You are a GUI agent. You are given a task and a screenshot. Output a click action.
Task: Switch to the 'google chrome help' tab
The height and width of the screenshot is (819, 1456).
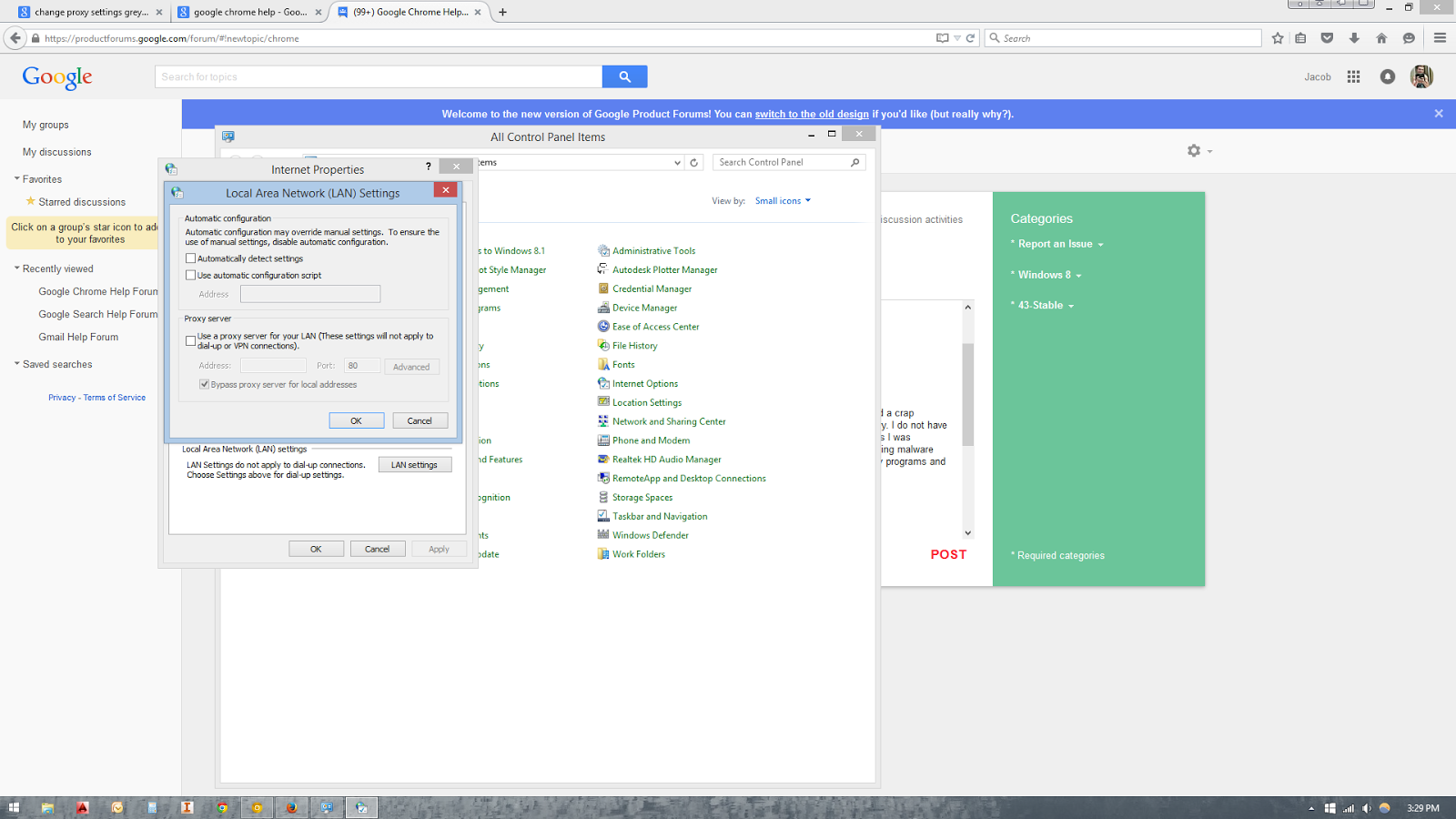(249, 12)
